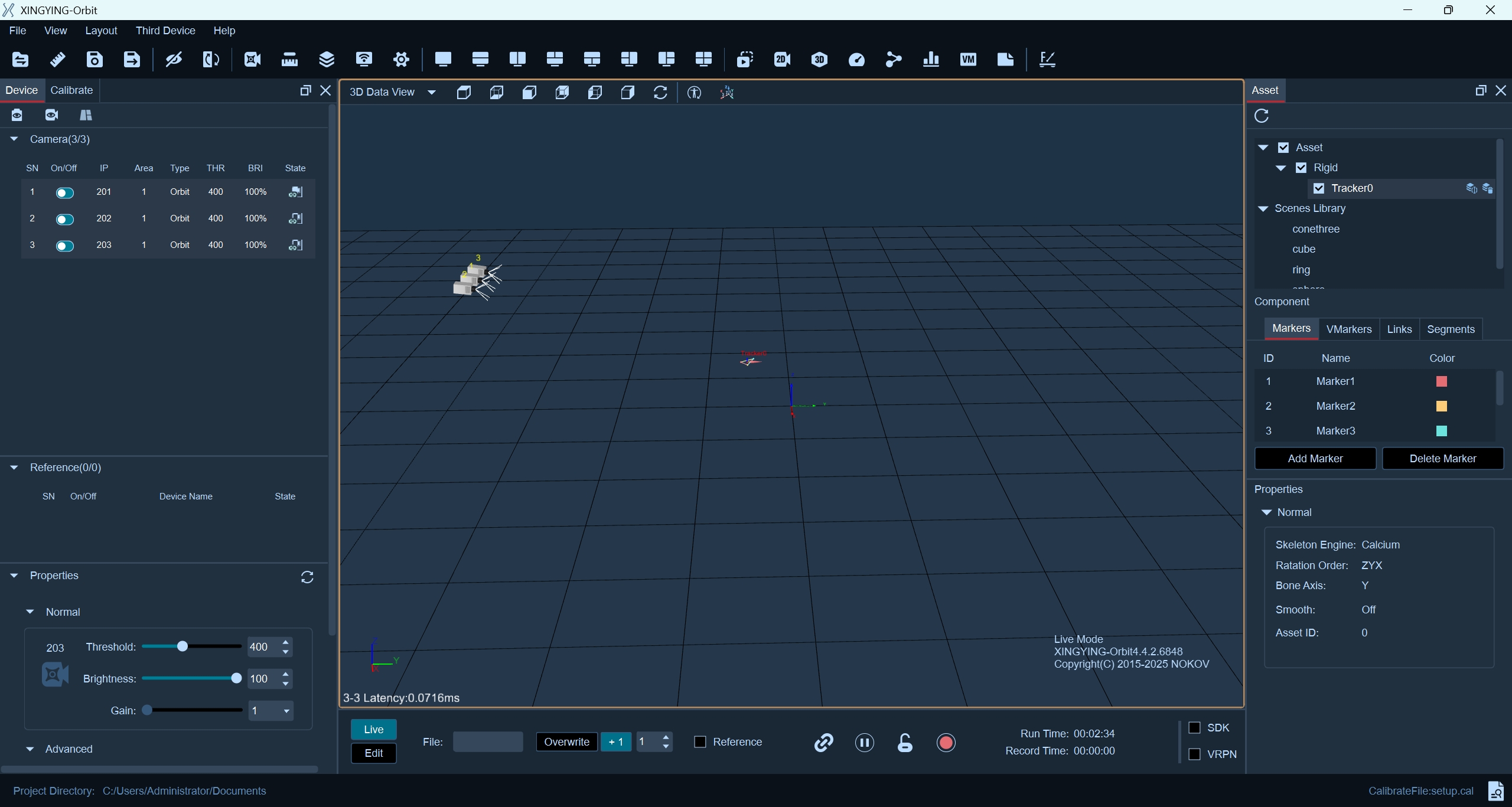Open the 3D Data View dropdown
The height and width of the screenshot is (807, 1512).
coord(432,92)
